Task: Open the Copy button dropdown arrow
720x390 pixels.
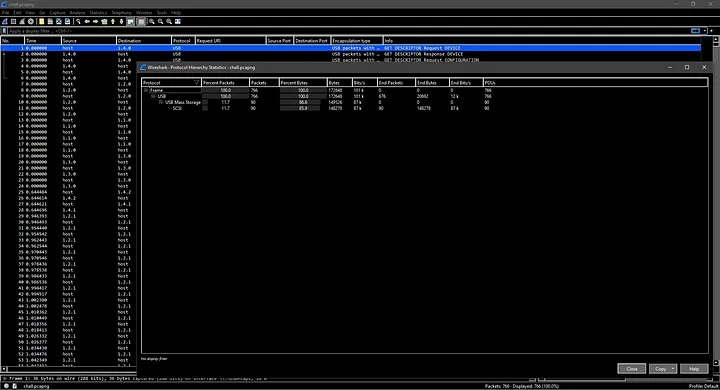Action: 673,369
